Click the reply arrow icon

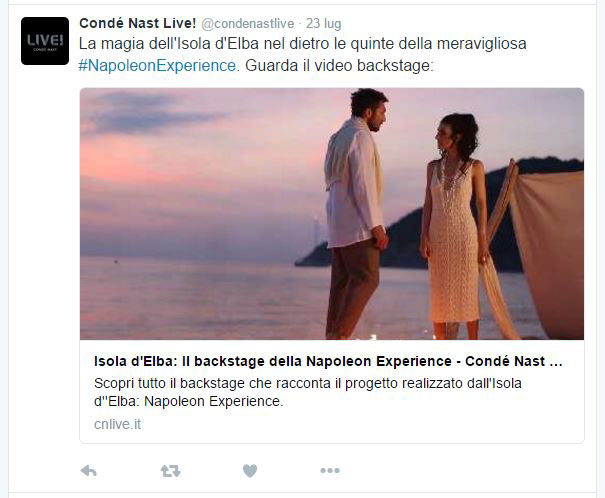[x=88, y=471]
